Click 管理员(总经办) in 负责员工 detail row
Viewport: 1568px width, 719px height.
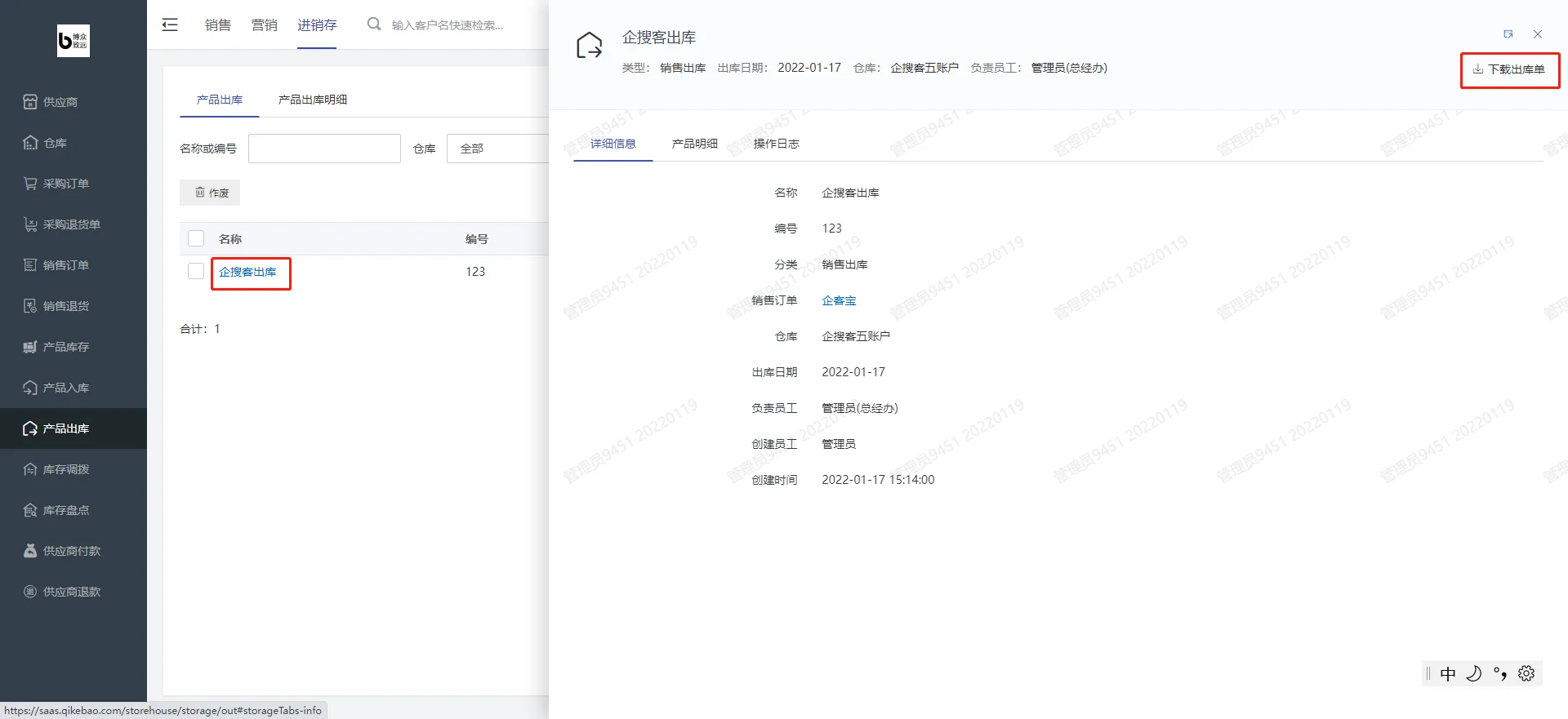[860, 408]
